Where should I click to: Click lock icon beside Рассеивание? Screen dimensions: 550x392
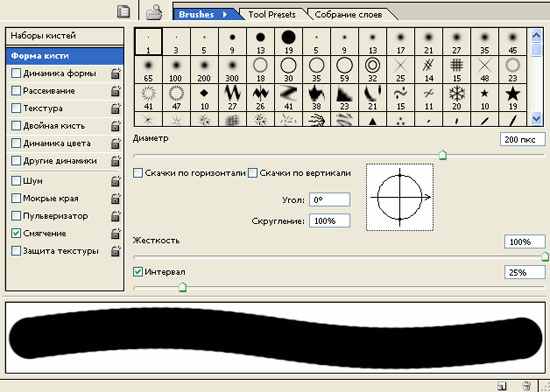pos(115,91)
